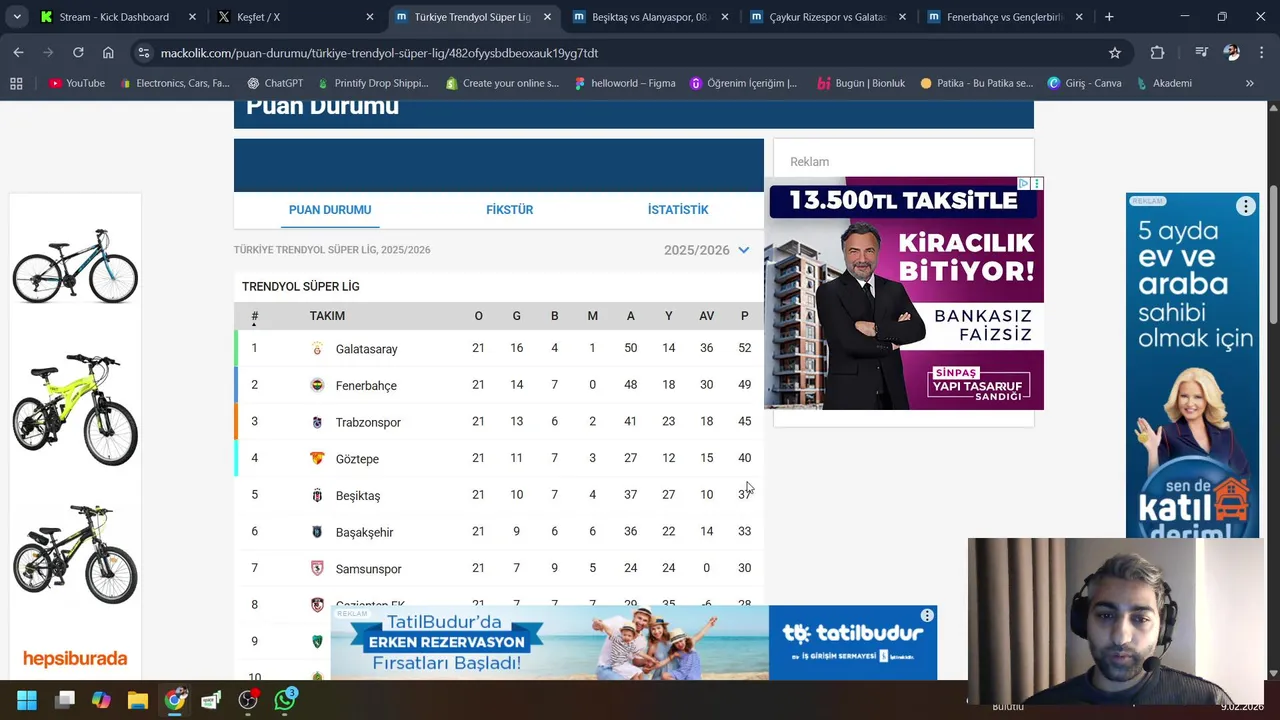The height and width of the screenshot is (720, 1280).
Task: Open a new browser tab
Action: (x=1109, y=17)
